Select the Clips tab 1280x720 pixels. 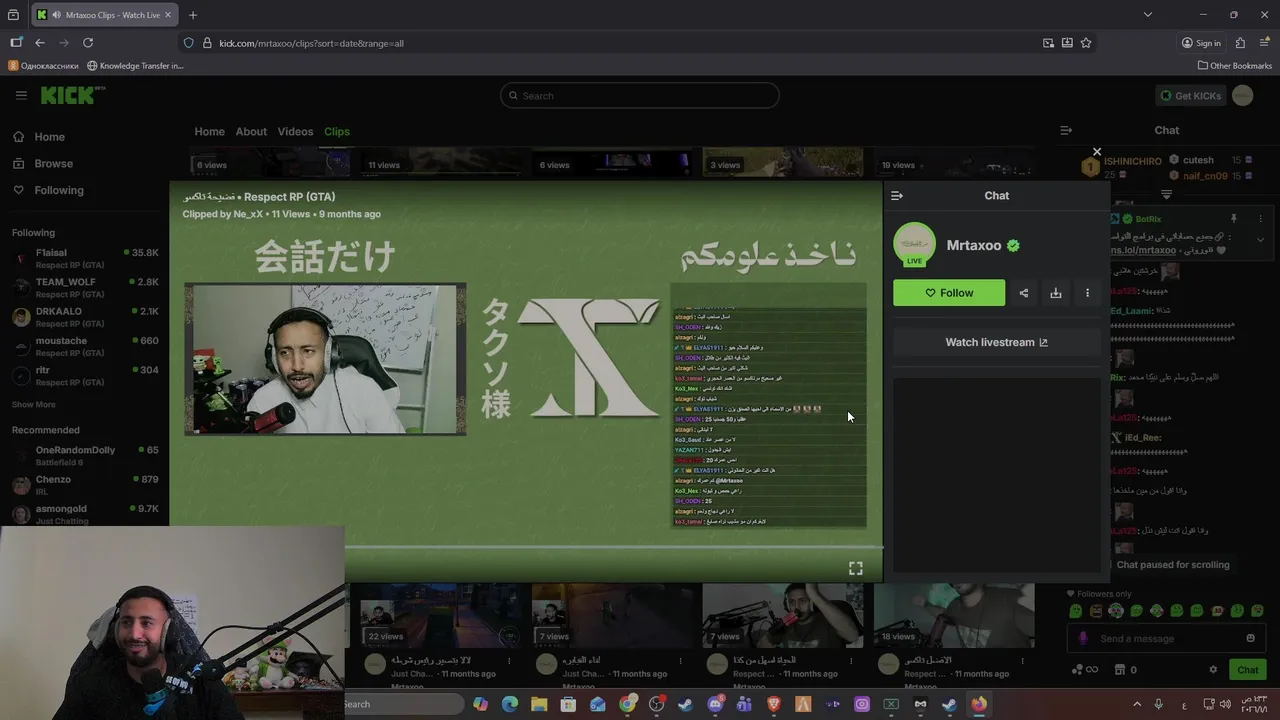[337, 132]
